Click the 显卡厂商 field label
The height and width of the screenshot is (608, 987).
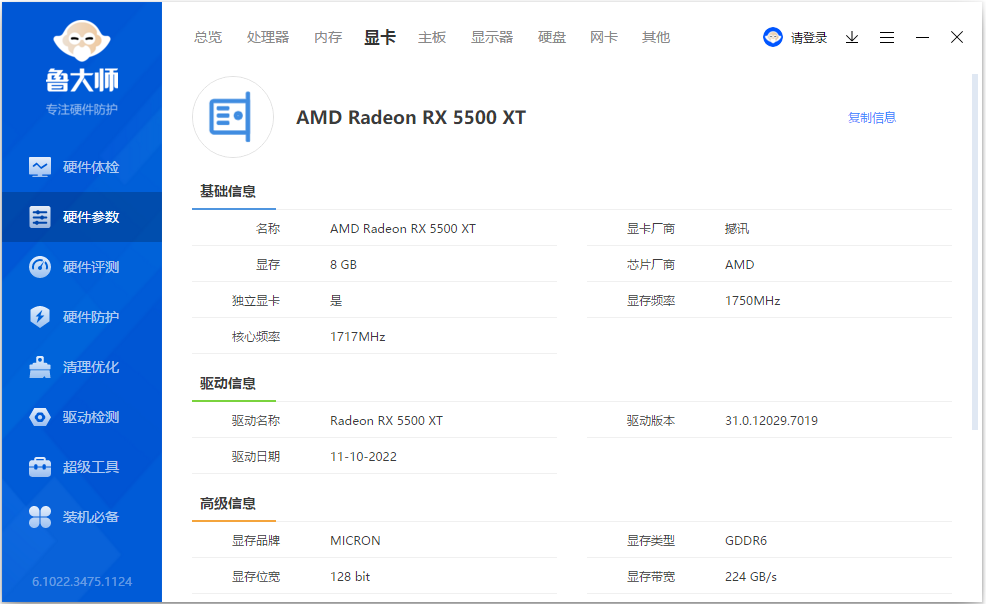(651, 229)
